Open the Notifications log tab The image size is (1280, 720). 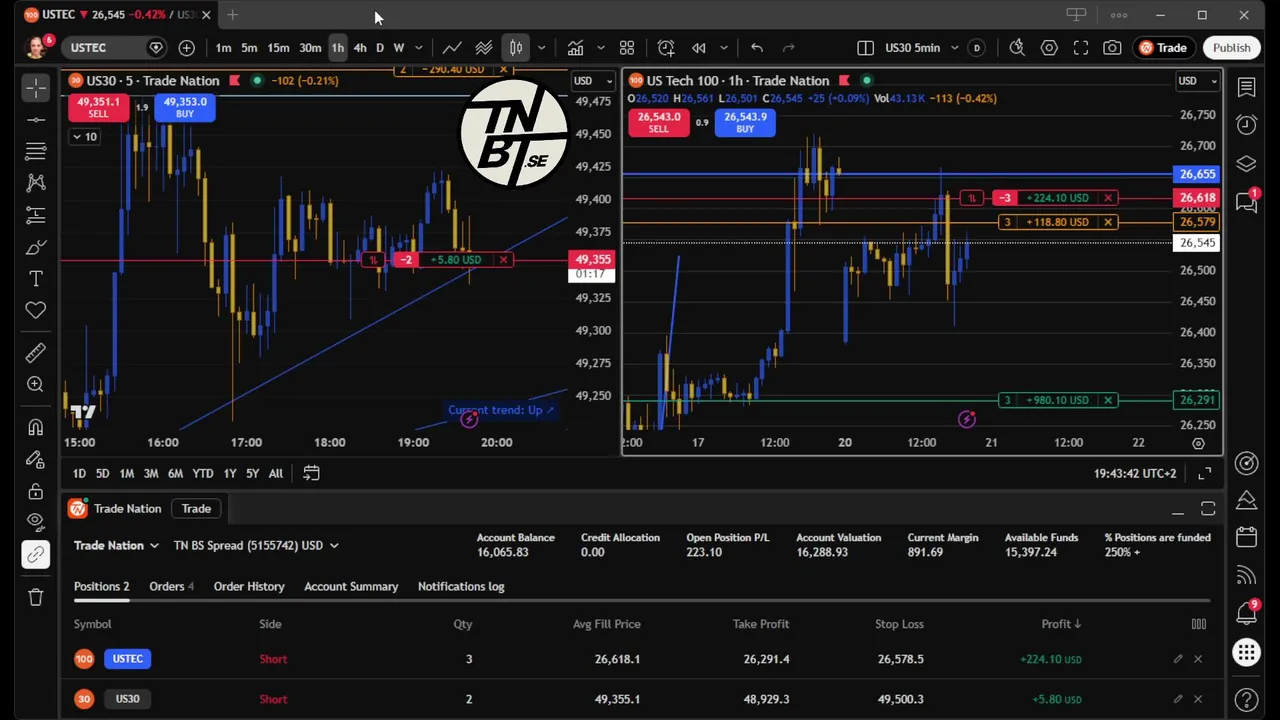pyautogui.click(x=461, y=587)
